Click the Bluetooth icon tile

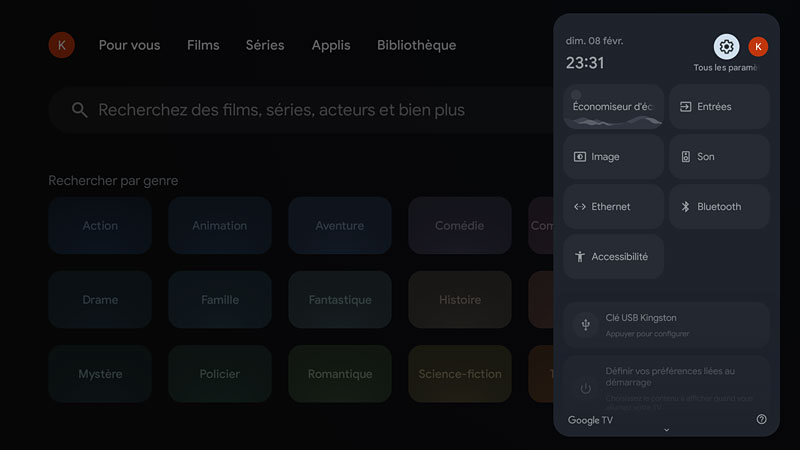coord(719,207)
